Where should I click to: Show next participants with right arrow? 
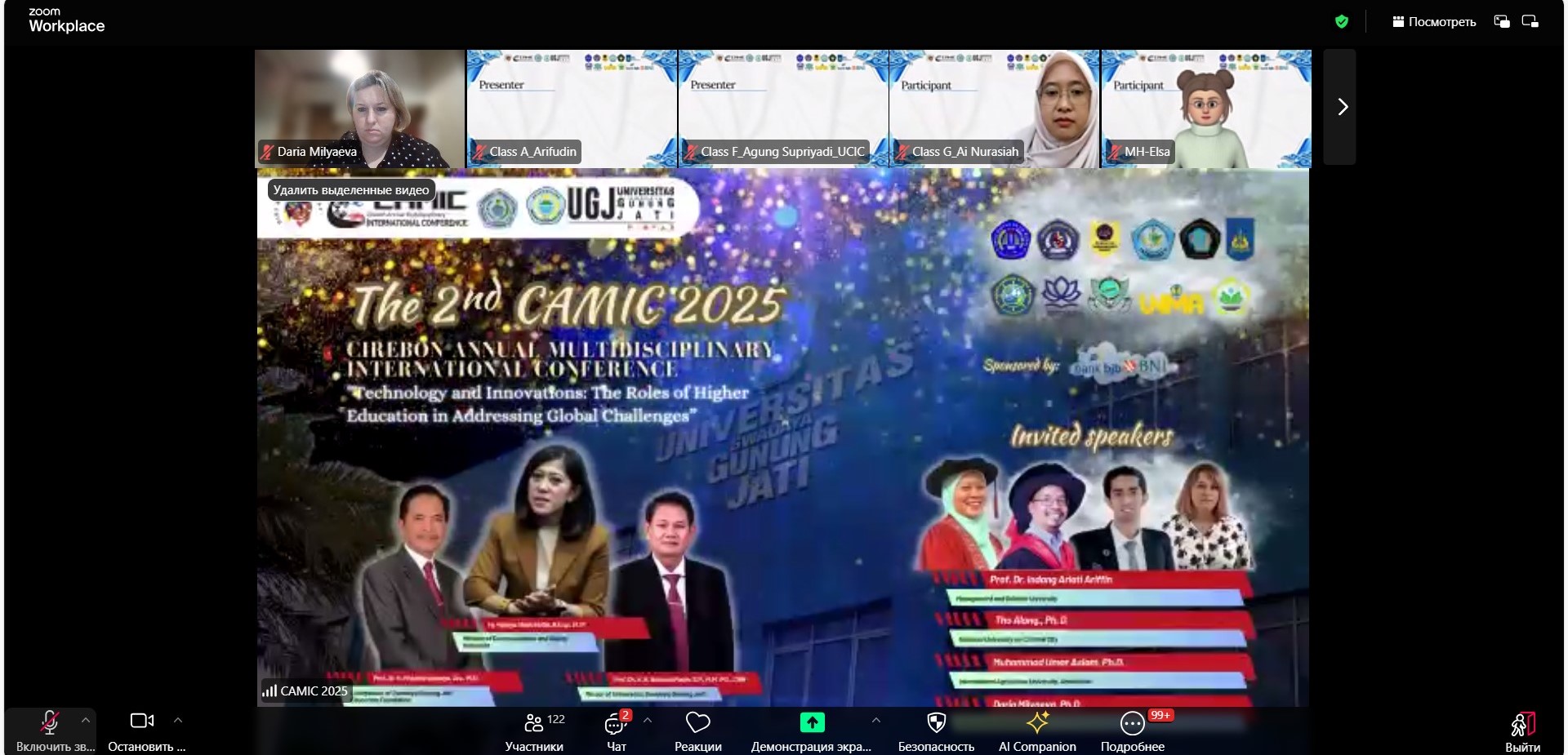point(1341,107)
